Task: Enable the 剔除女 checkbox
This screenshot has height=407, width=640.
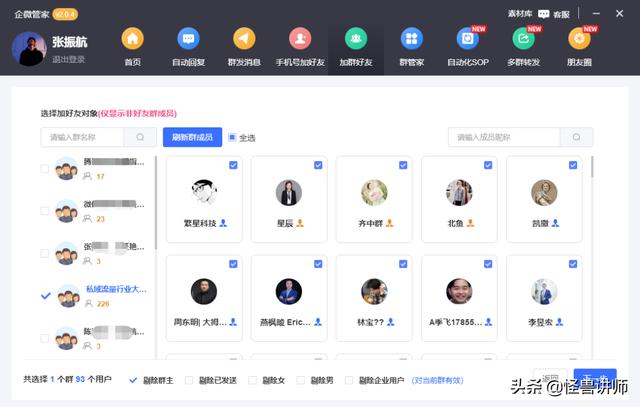Action: [253, 380]
